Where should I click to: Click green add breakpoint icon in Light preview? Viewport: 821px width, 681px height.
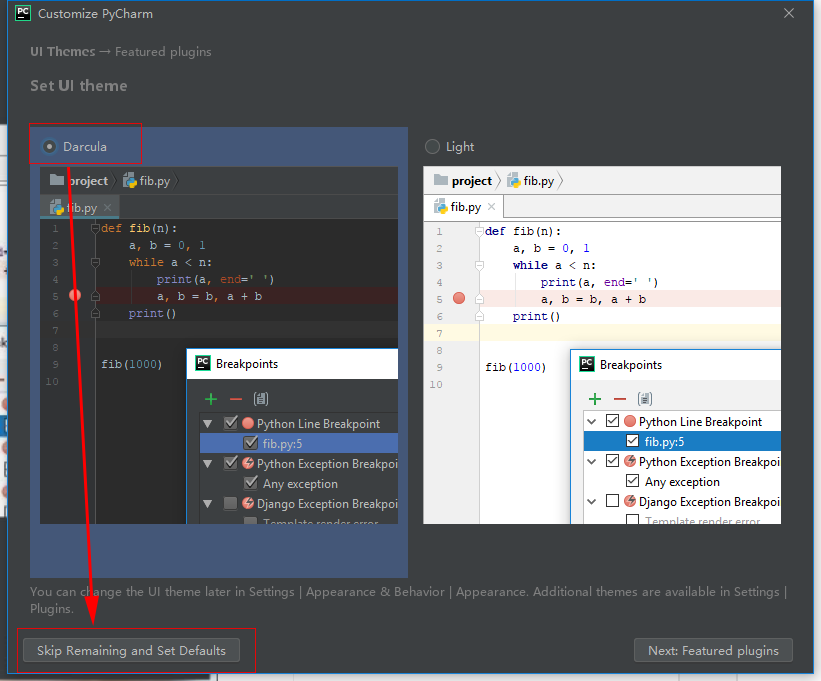tap(595, 399)
